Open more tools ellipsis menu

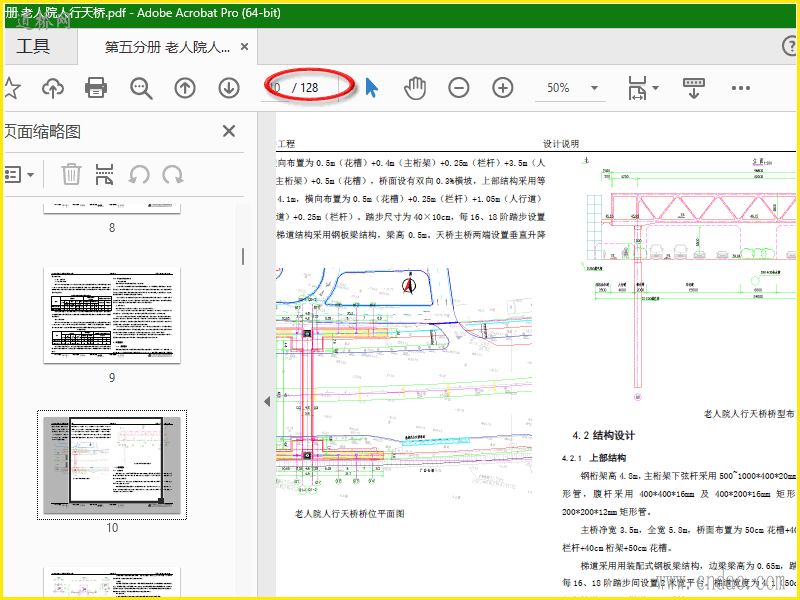(x=741, y=88)
